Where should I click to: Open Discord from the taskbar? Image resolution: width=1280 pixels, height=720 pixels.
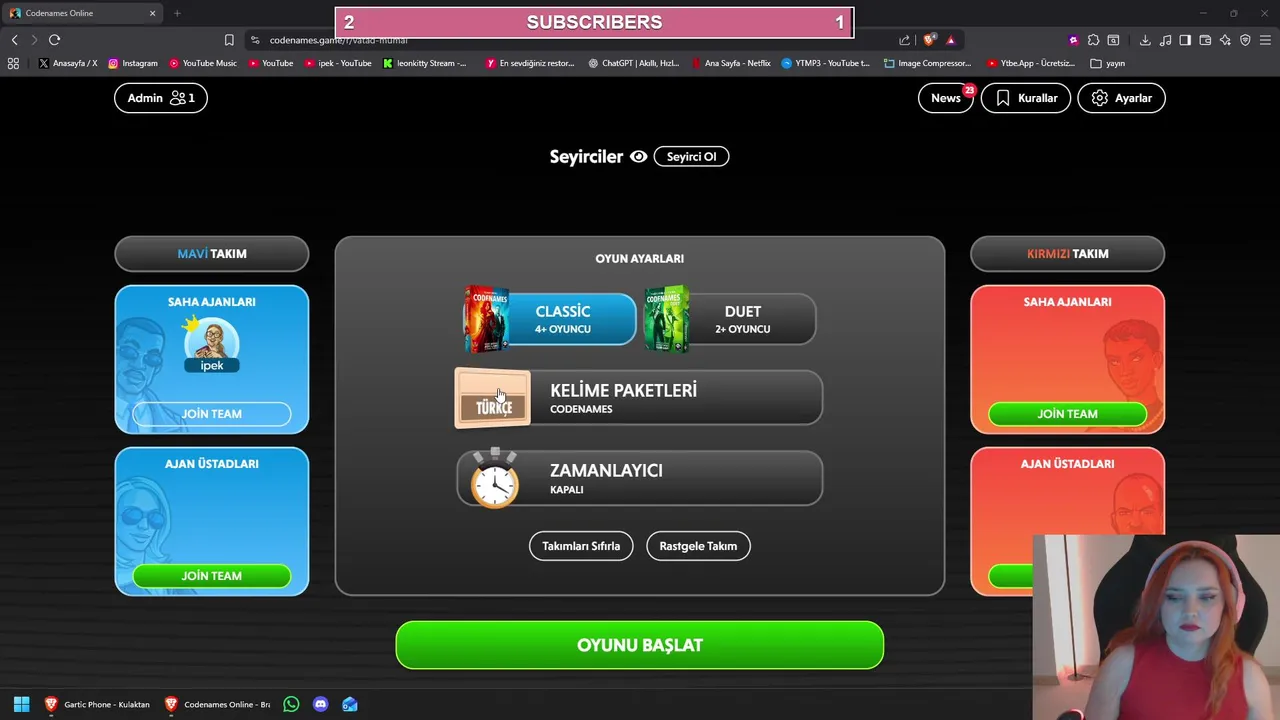(x=320, y=704)
